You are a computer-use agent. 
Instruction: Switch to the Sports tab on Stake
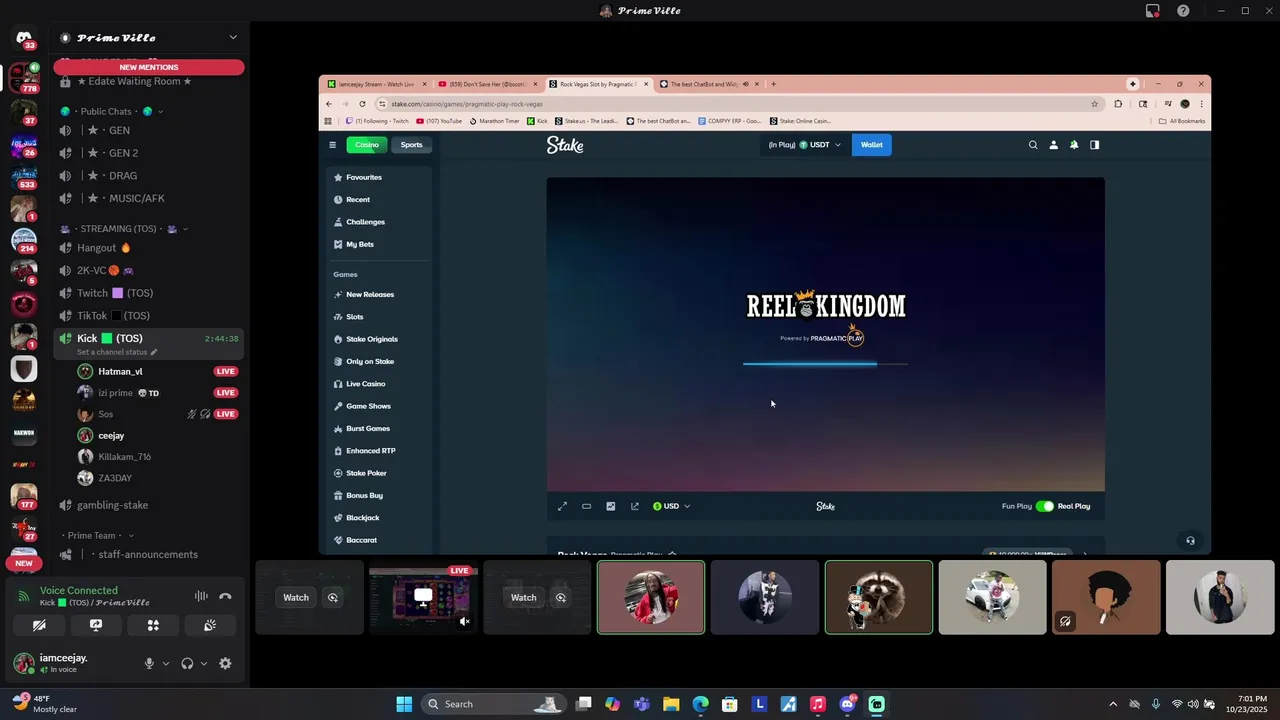[x=411, y=145]
